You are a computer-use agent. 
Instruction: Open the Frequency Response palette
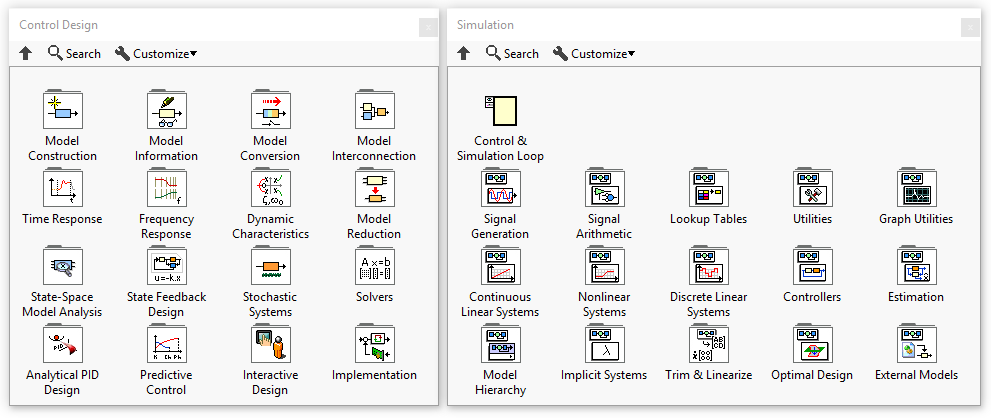[166, 188]
